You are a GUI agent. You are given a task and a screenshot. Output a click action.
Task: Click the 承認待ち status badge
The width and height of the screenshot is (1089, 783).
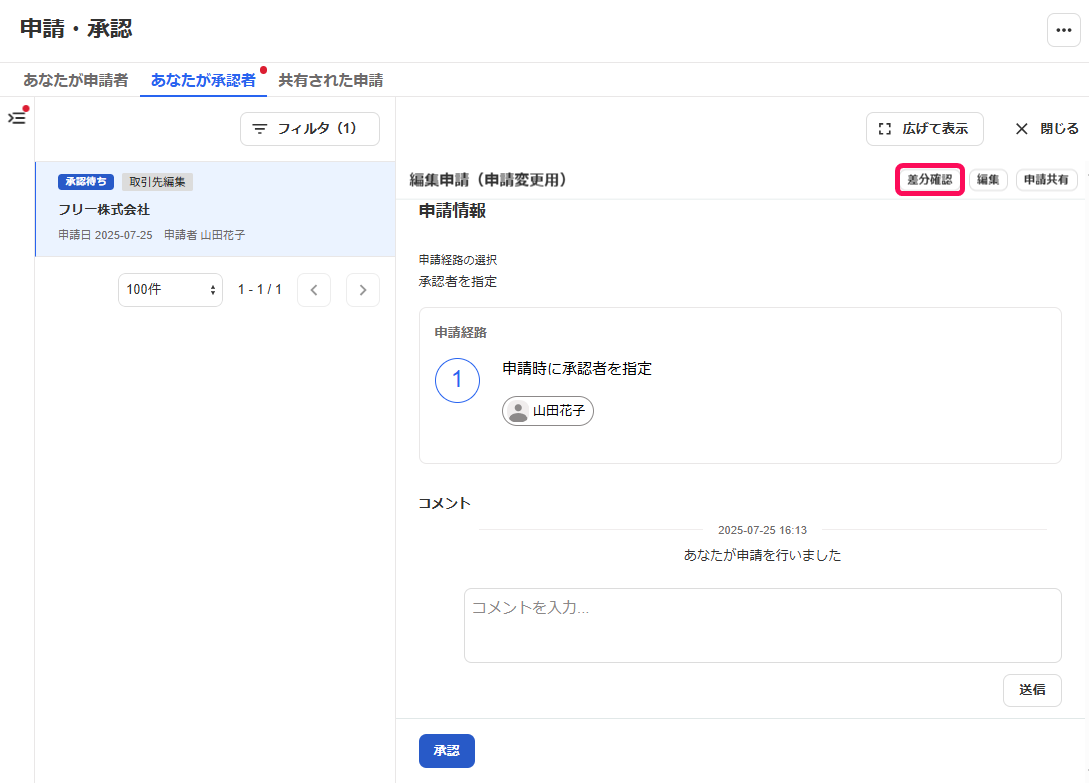85,182
